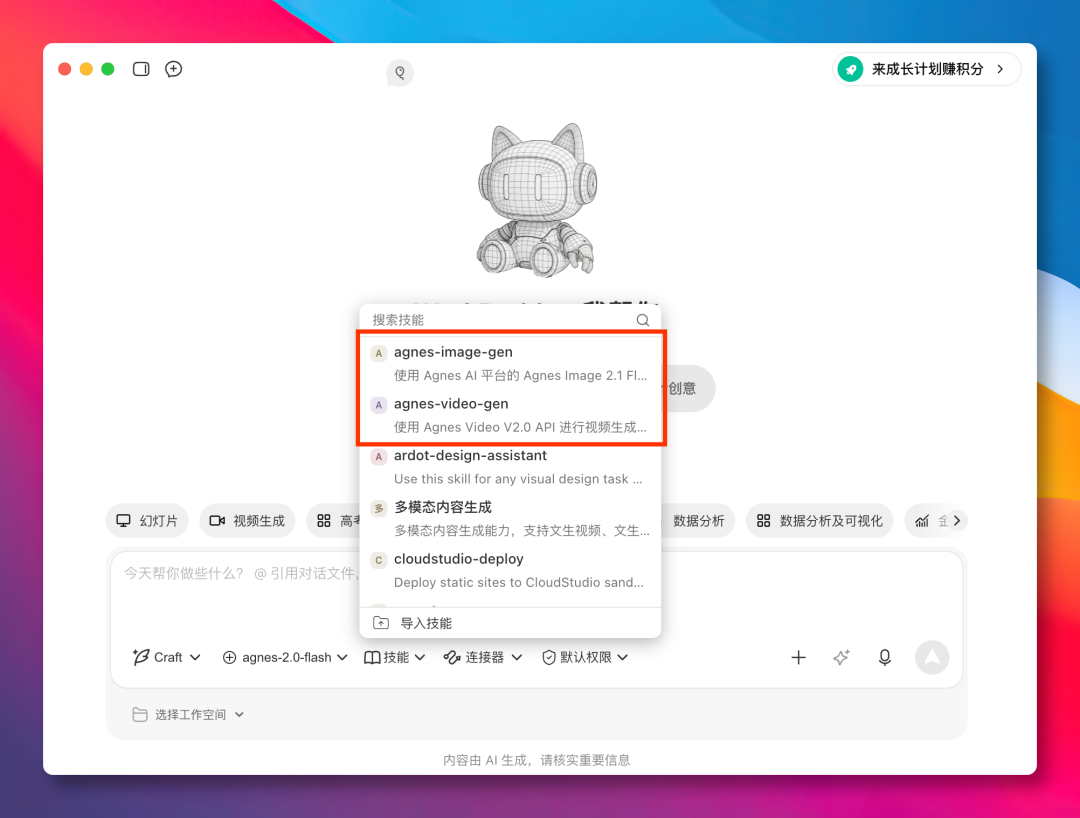
Task: Click 导入技能 import skill option
Action: point(510,623)
